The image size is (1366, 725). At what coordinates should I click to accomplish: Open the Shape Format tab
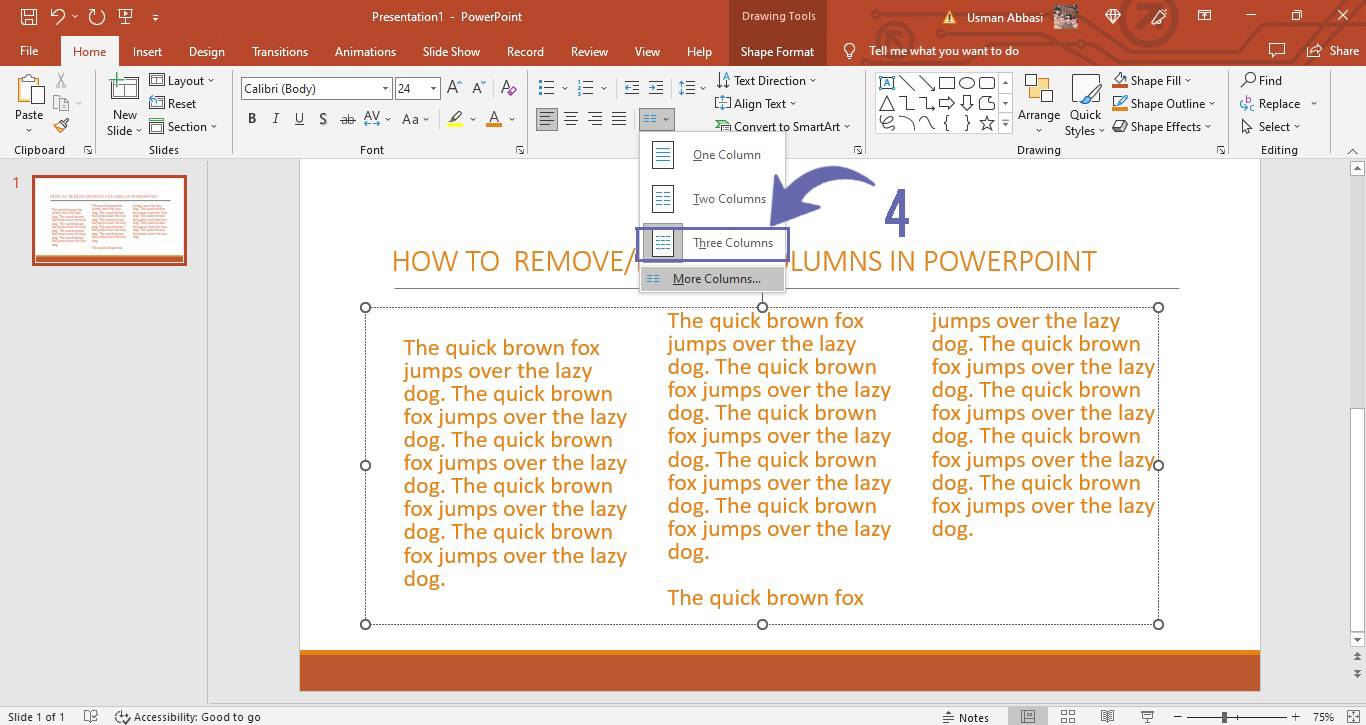777,51
